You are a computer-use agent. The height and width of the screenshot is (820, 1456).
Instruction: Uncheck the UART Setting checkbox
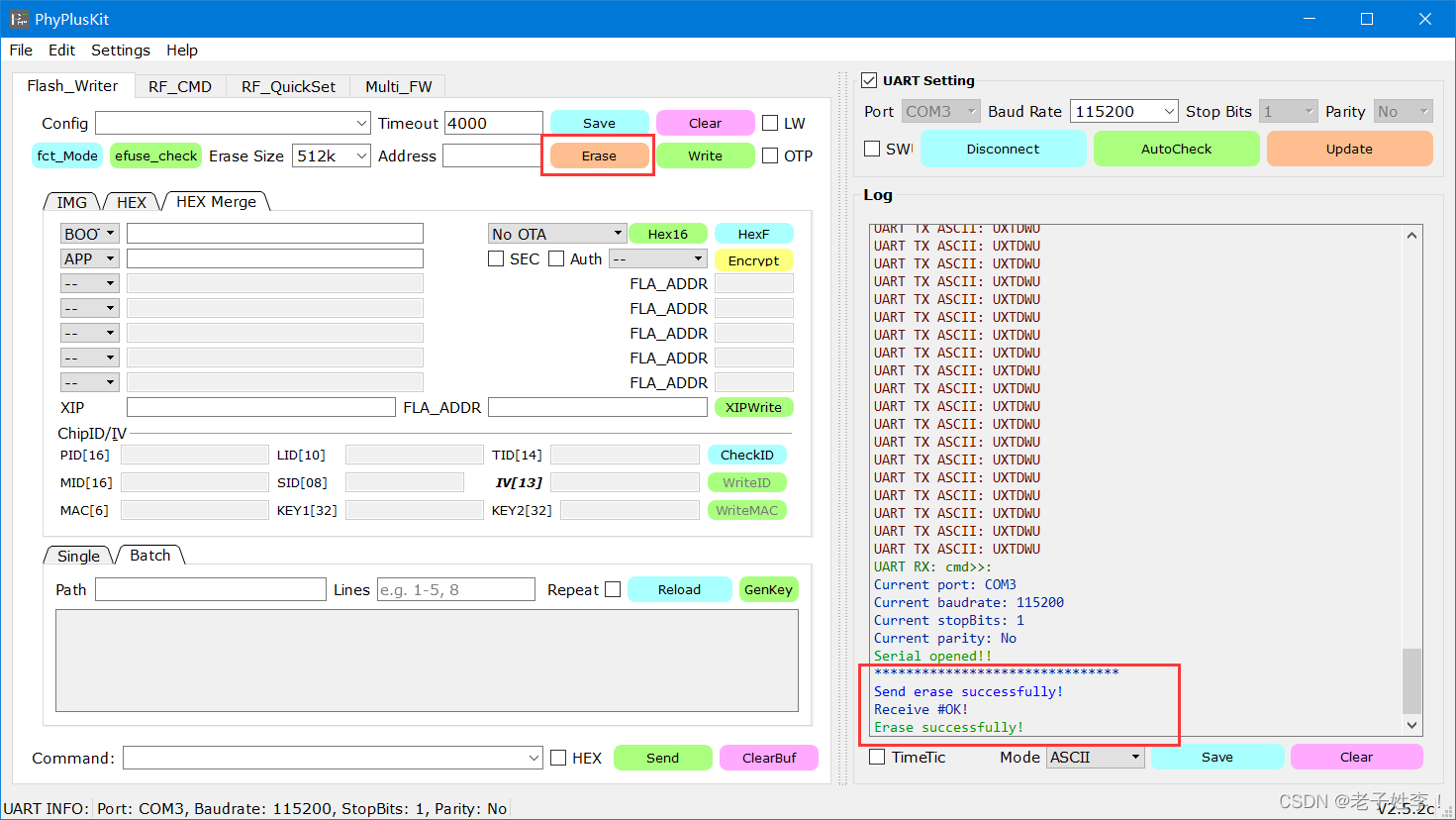click(x=869, y=80)
